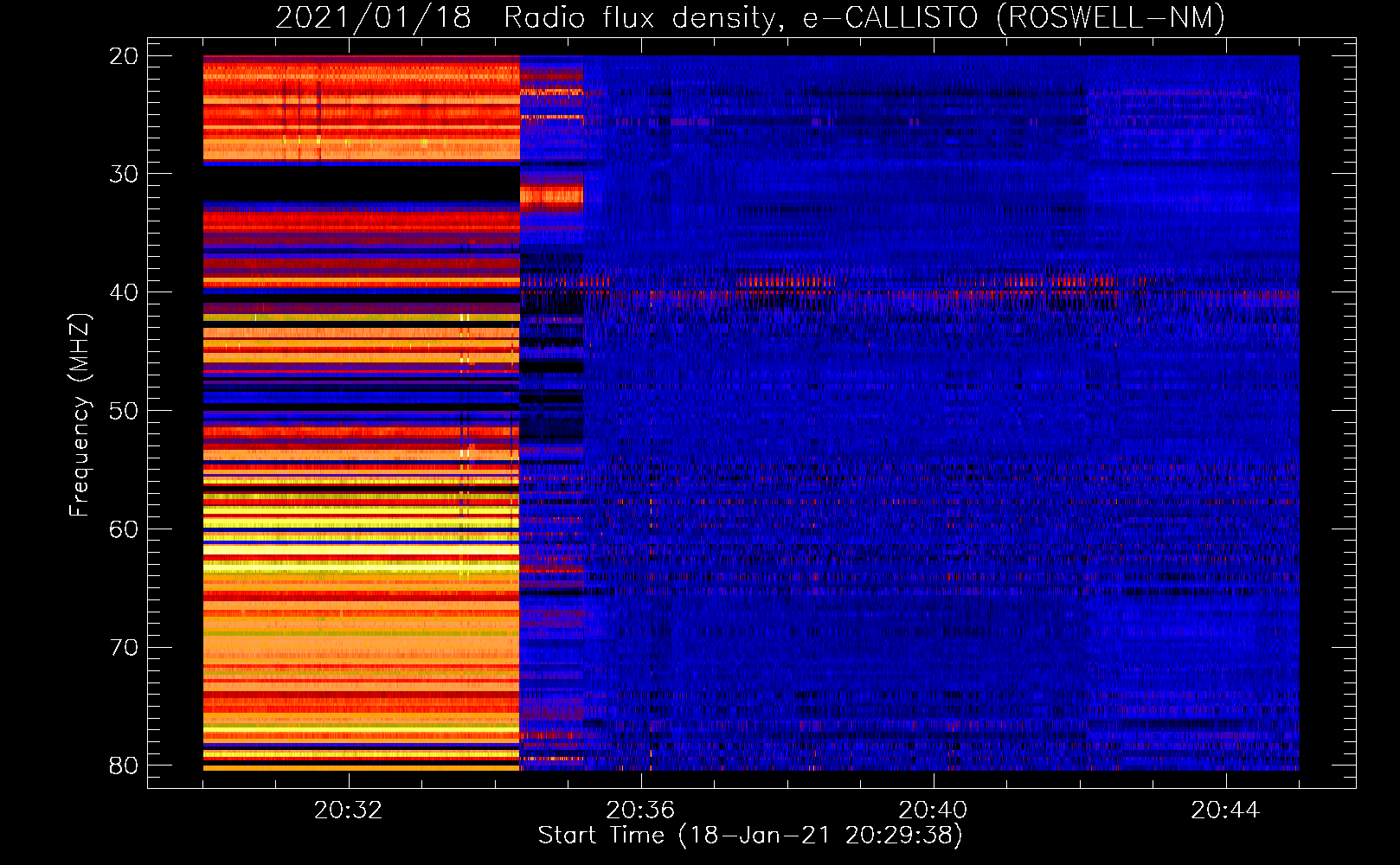Click the '20' frequency tick label
1400x865 pixels.
(x=124, y=56)
